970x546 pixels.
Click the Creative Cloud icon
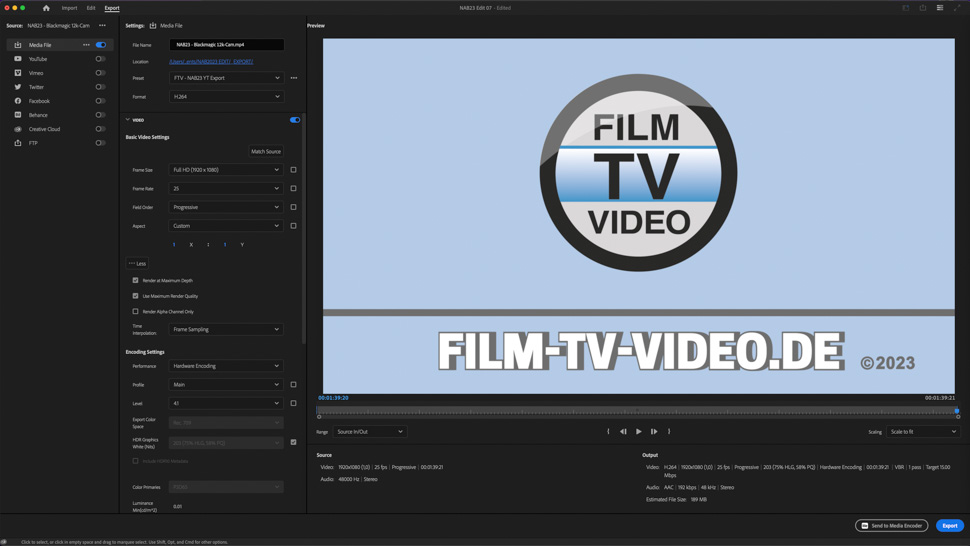(18, 129)
